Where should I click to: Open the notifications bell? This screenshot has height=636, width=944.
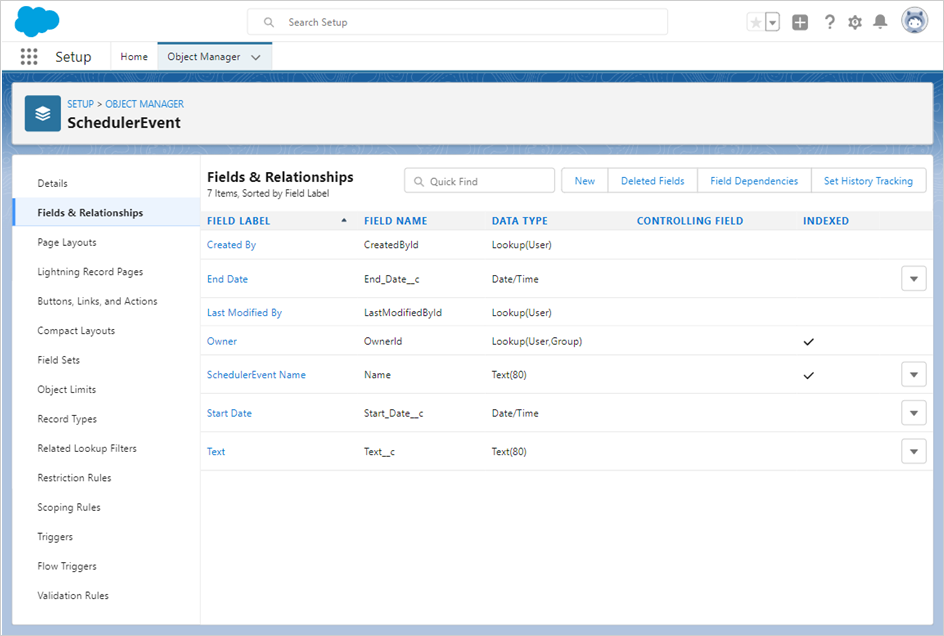pyautogui.click(x=880, y=22)
